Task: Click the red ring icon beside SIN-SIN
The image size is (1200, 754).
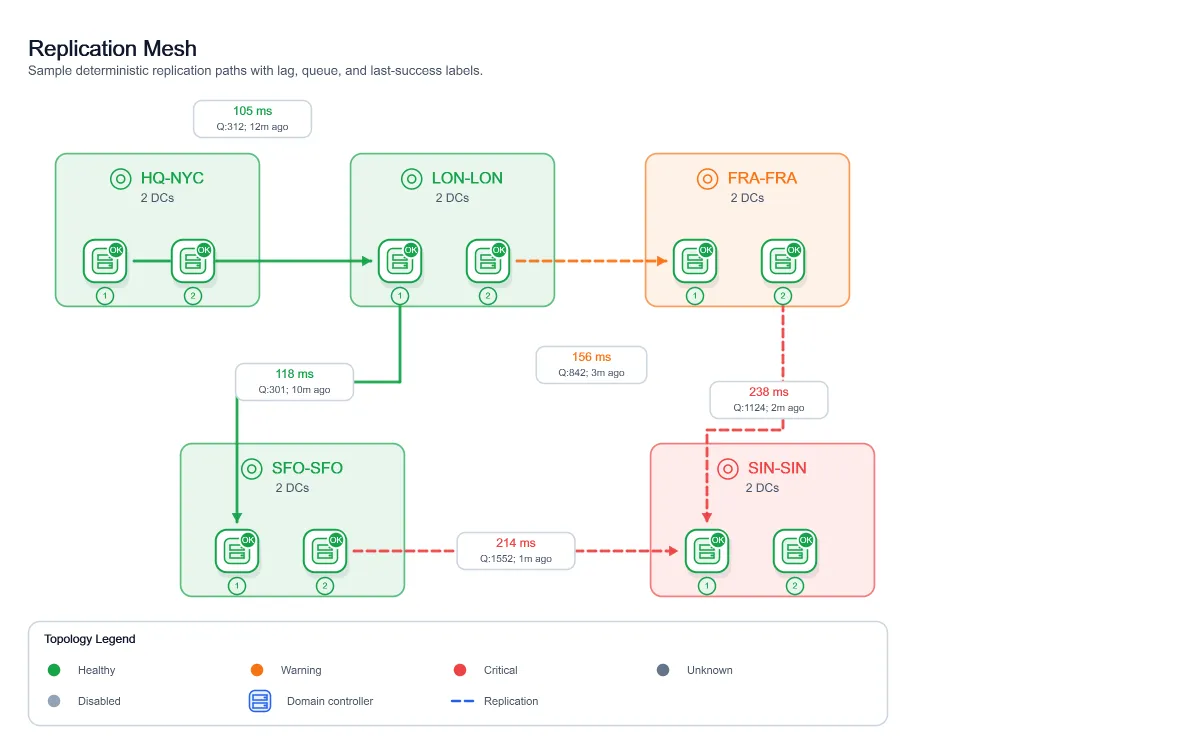Action: tap(727, 468)
